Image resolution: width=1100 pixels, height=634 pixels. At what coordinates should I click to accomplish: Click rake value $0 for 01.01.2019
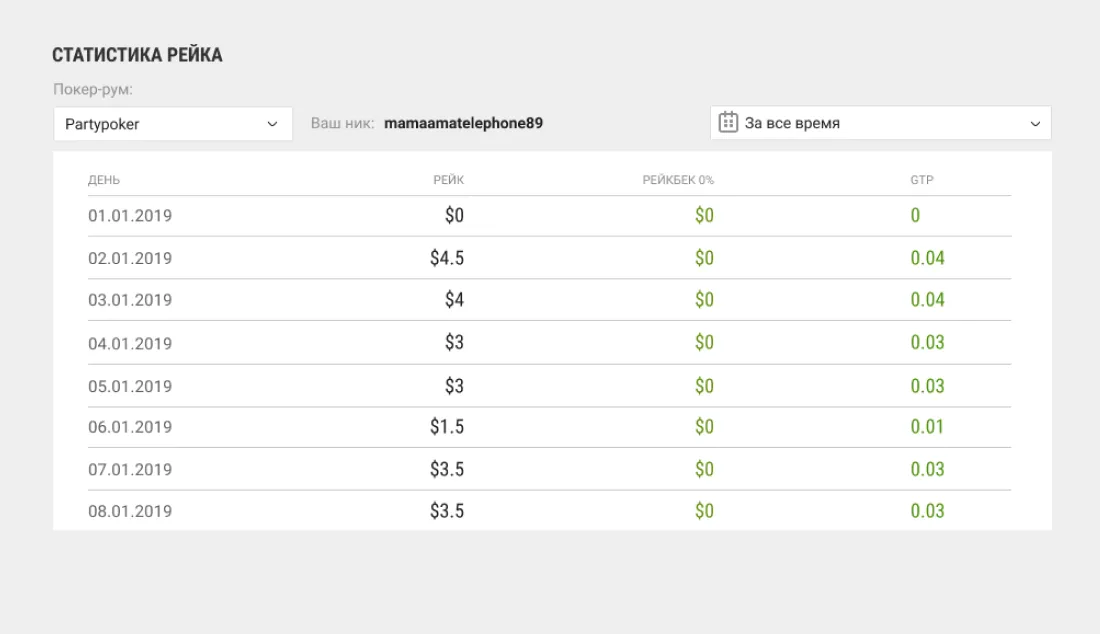point(454,215)
